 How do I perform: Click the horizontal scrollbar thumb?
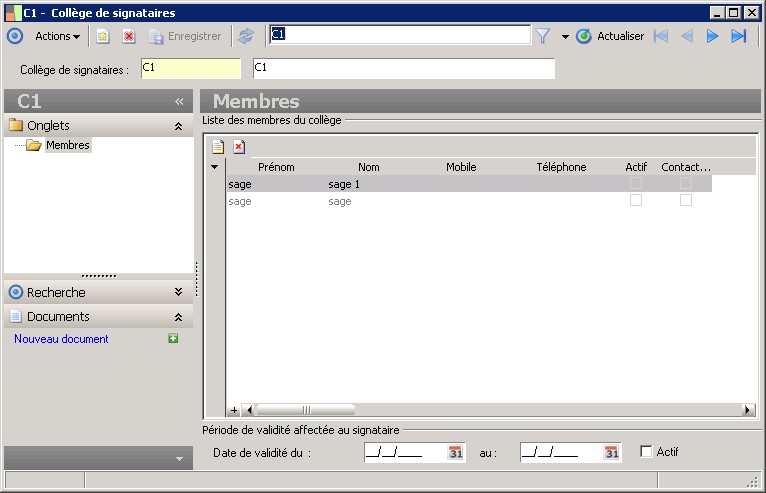click(306, 410)
